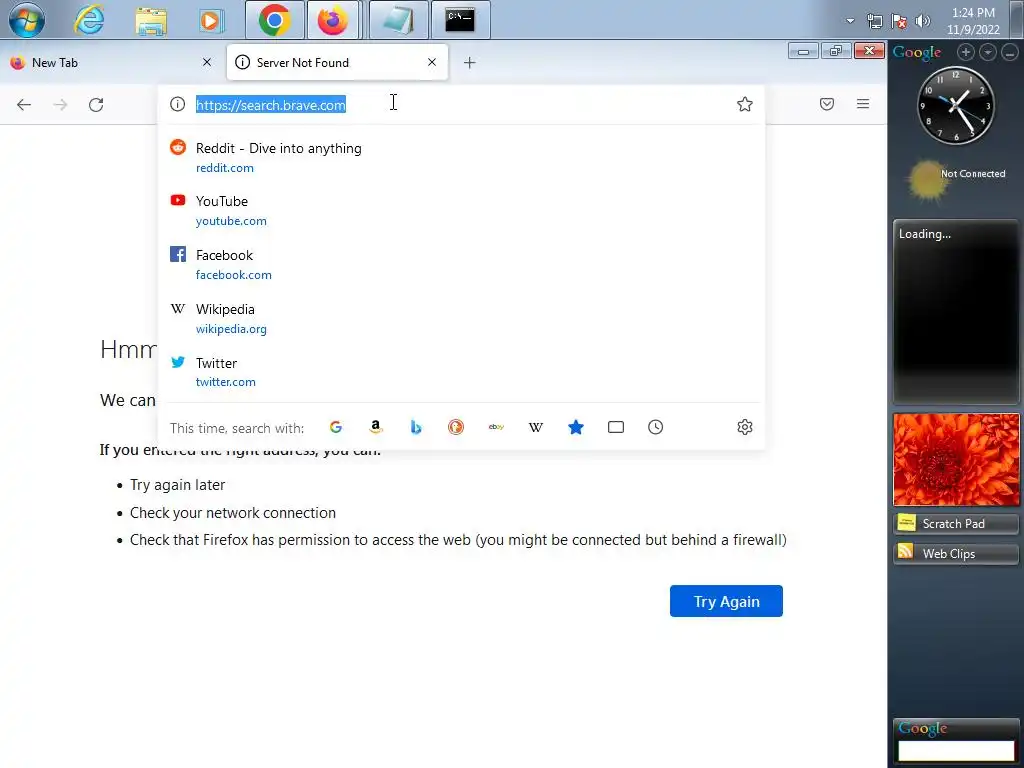
Task: Open the Windows Start menu
Action: pos(27,20)
